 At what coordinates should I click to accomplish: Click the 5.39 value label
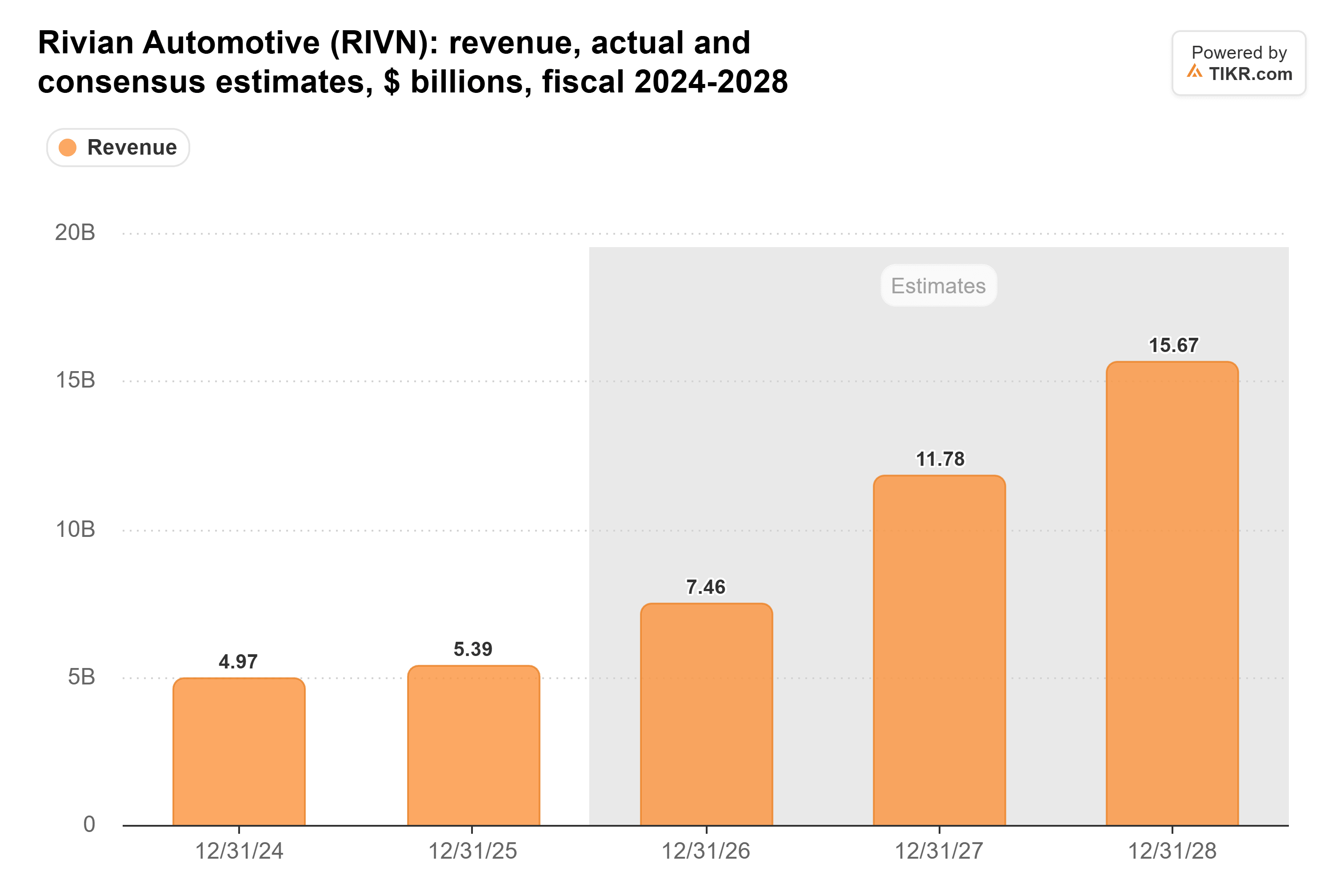pos(472,649)
